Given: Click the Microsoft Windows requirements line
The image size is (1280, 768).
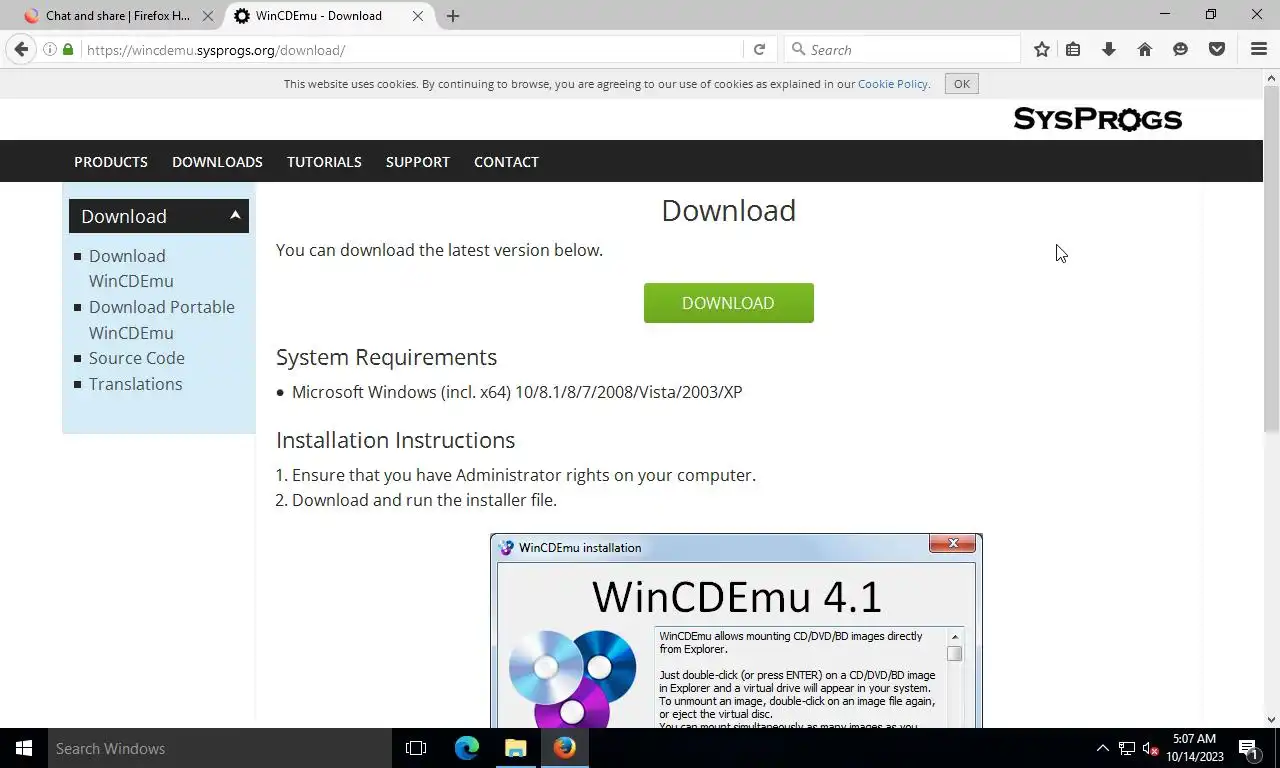Looking at the screenshot, I should (517, 392).
